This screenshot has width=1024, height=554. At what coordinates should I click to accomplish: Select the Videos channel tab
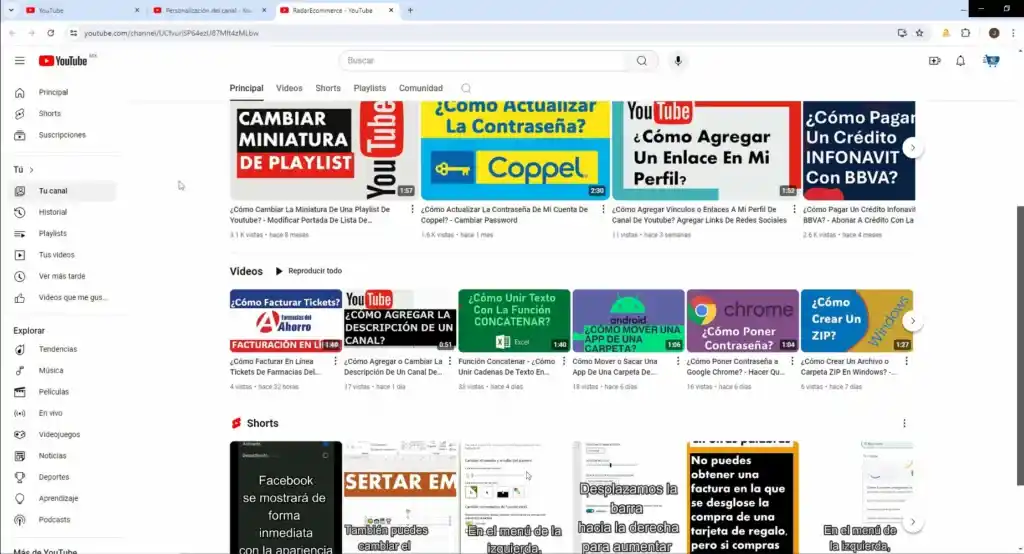click(289, 88)
